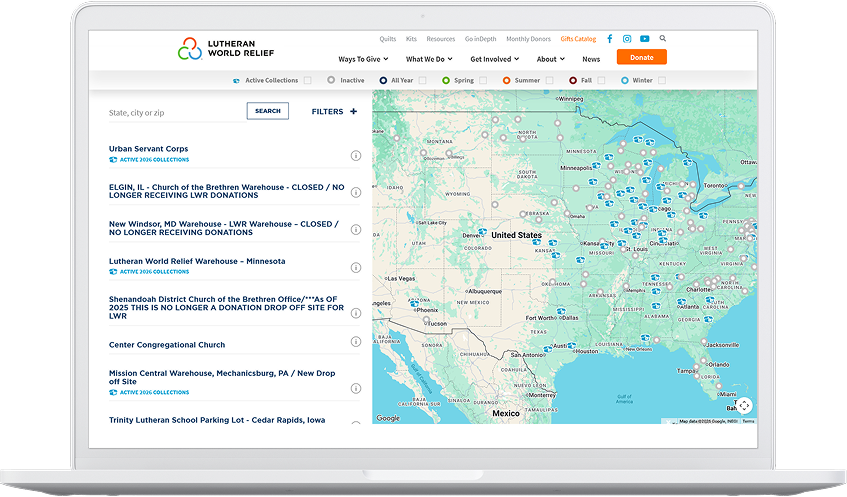This screenshot has width=847, height=497.
Task: Click the gray Inactive legend circle
Action: pyautogui.click(x=331, y=80)
